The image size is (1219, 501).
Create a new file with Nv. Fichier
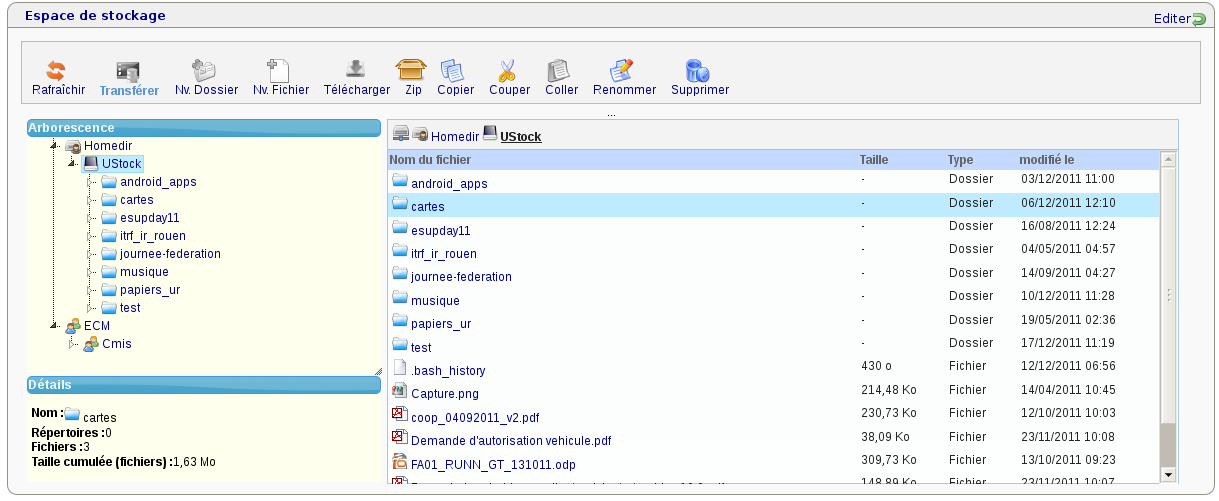point(279,71)
